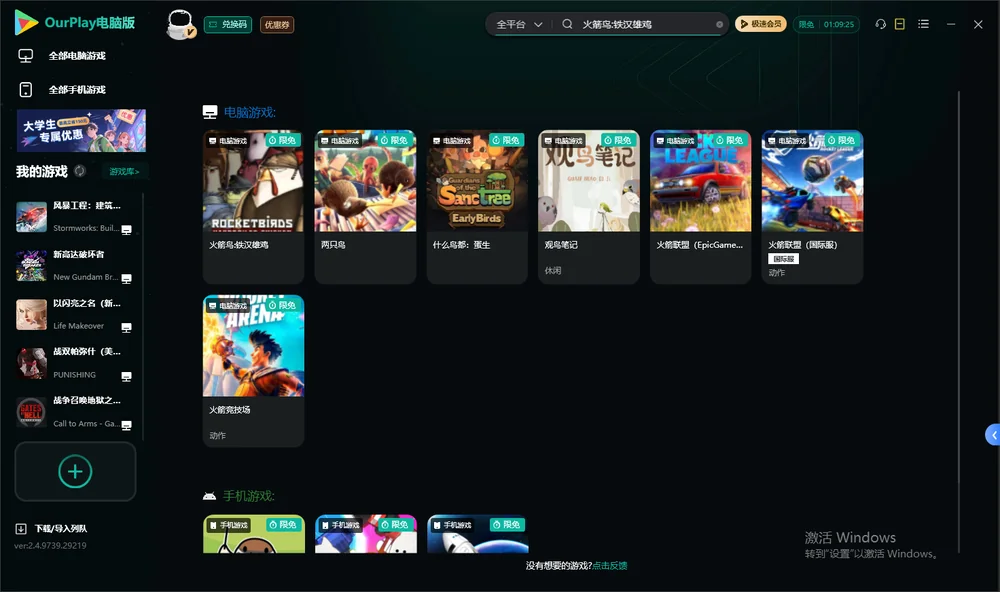The image size is (1000, 592).
Task: Expand the side panel chevron on the right edge
Action: pos(993,435)
